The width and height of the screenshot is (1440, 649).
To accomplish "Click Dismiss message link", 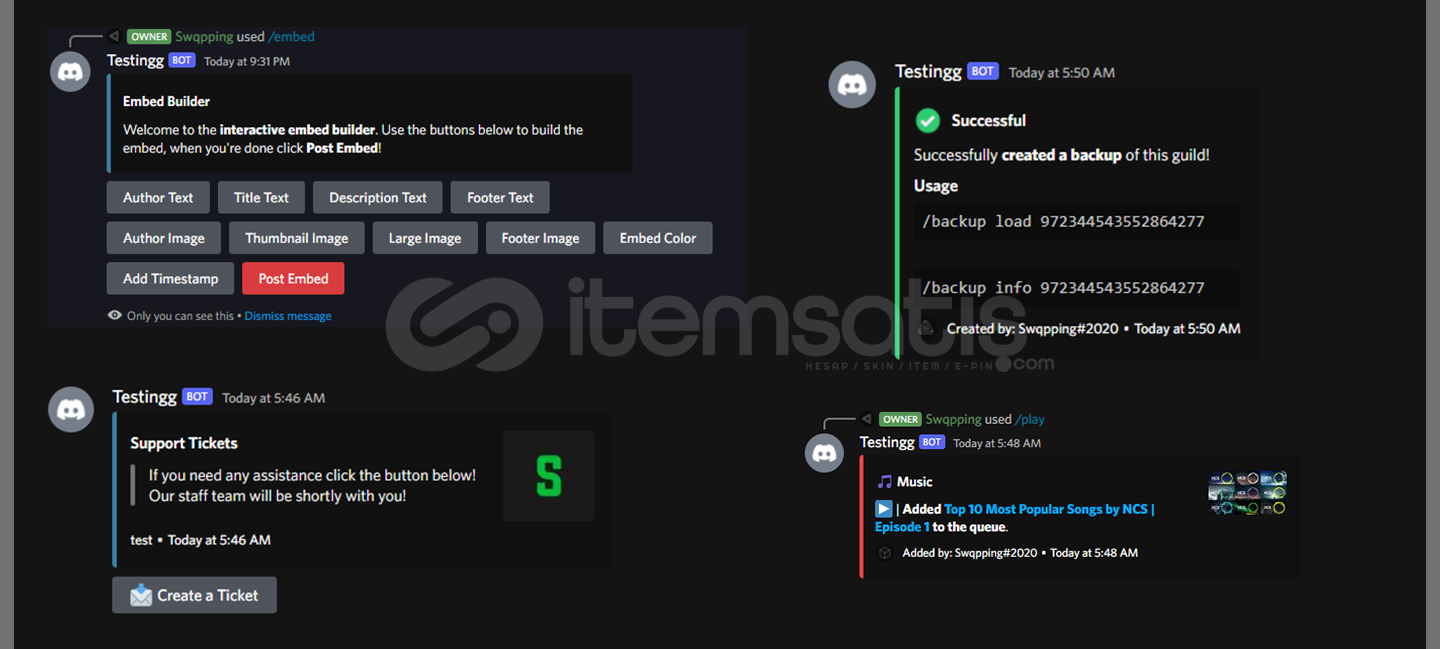I will point(288,316).
